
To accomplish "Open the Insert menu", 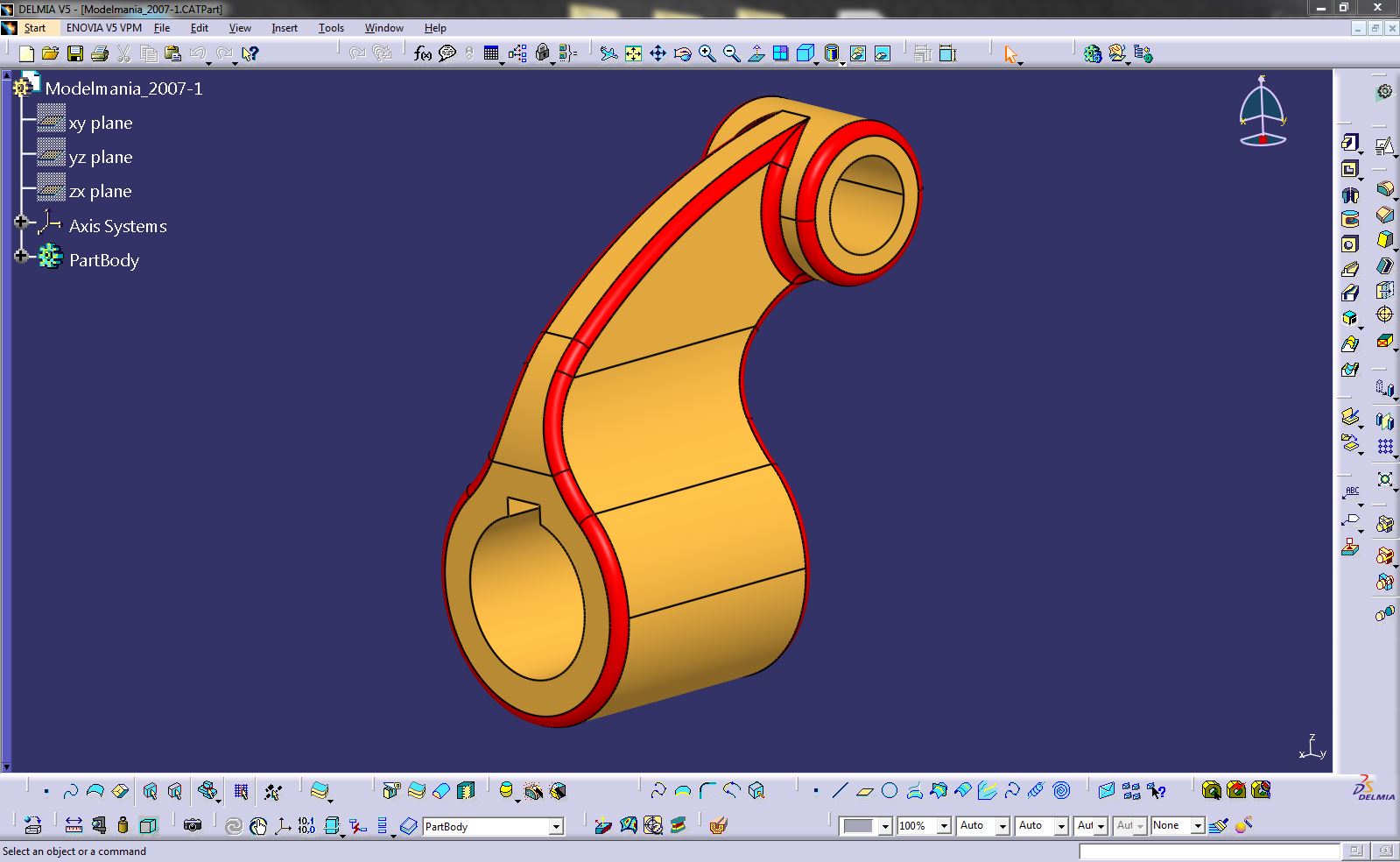I will point(285,28).
